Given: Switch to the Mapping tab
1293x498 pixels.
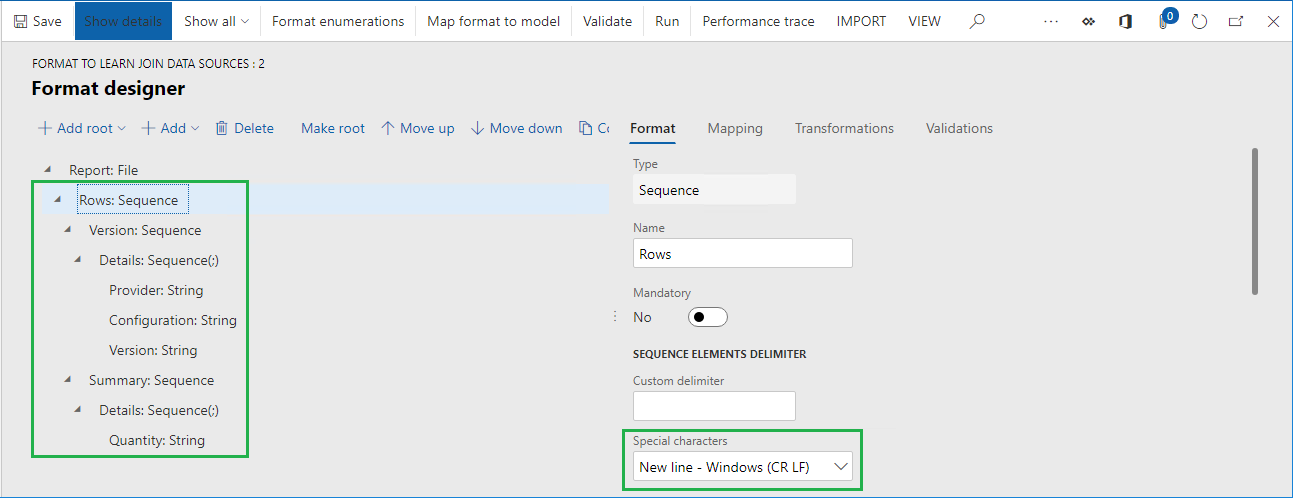Looking at the screenshot, I should coord(735,128).
